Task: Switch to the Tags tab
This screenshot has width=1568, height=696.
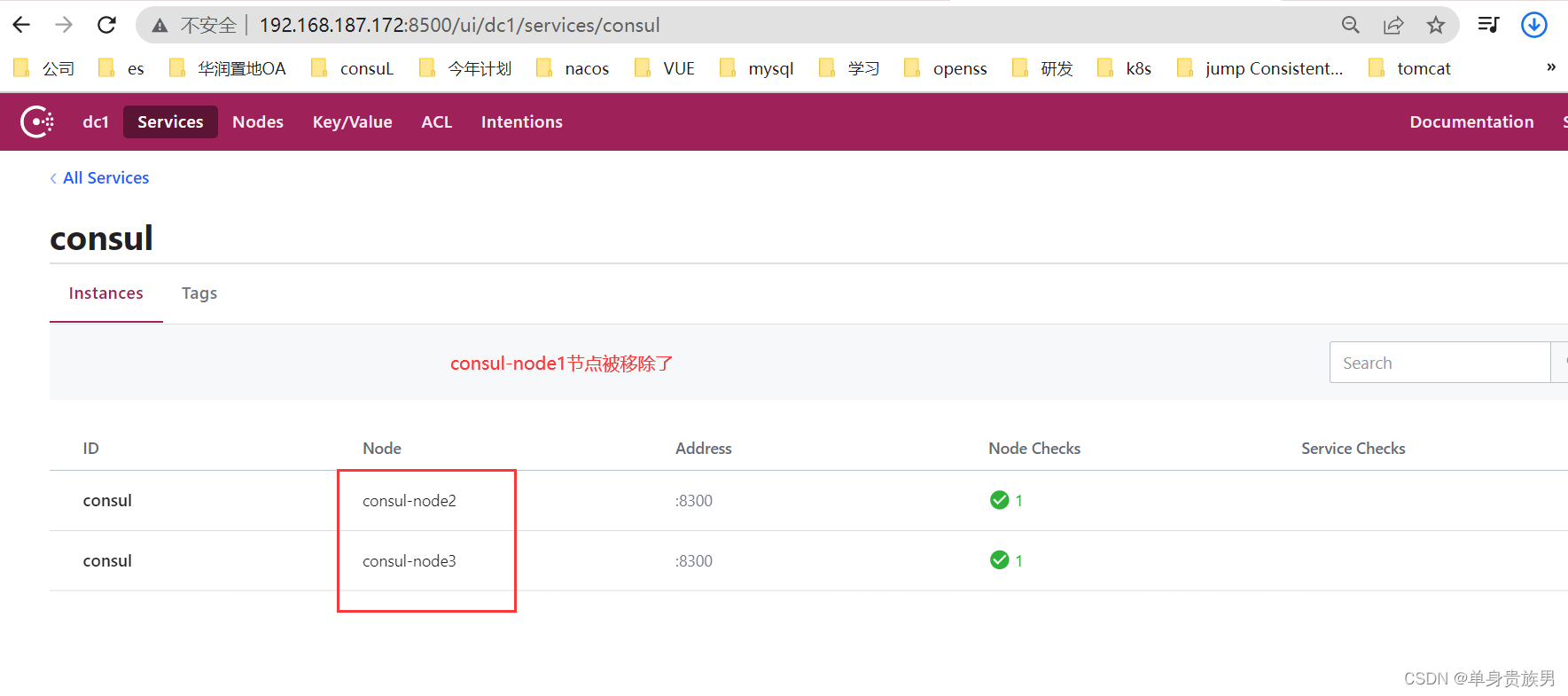Action: click(x=199, y=293)
